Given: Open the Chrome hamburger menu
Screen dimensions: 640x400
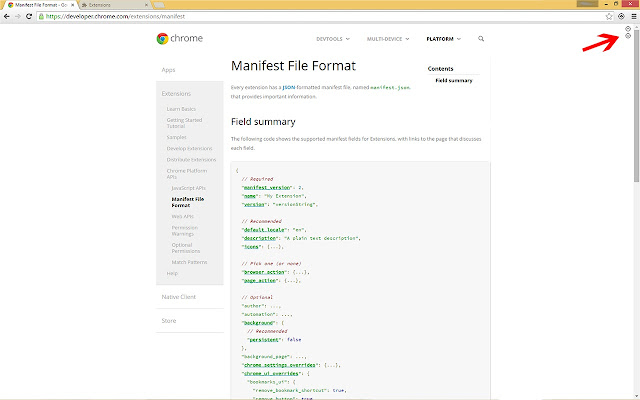Looking at the screenshot, I should click(x=634, y=16).
